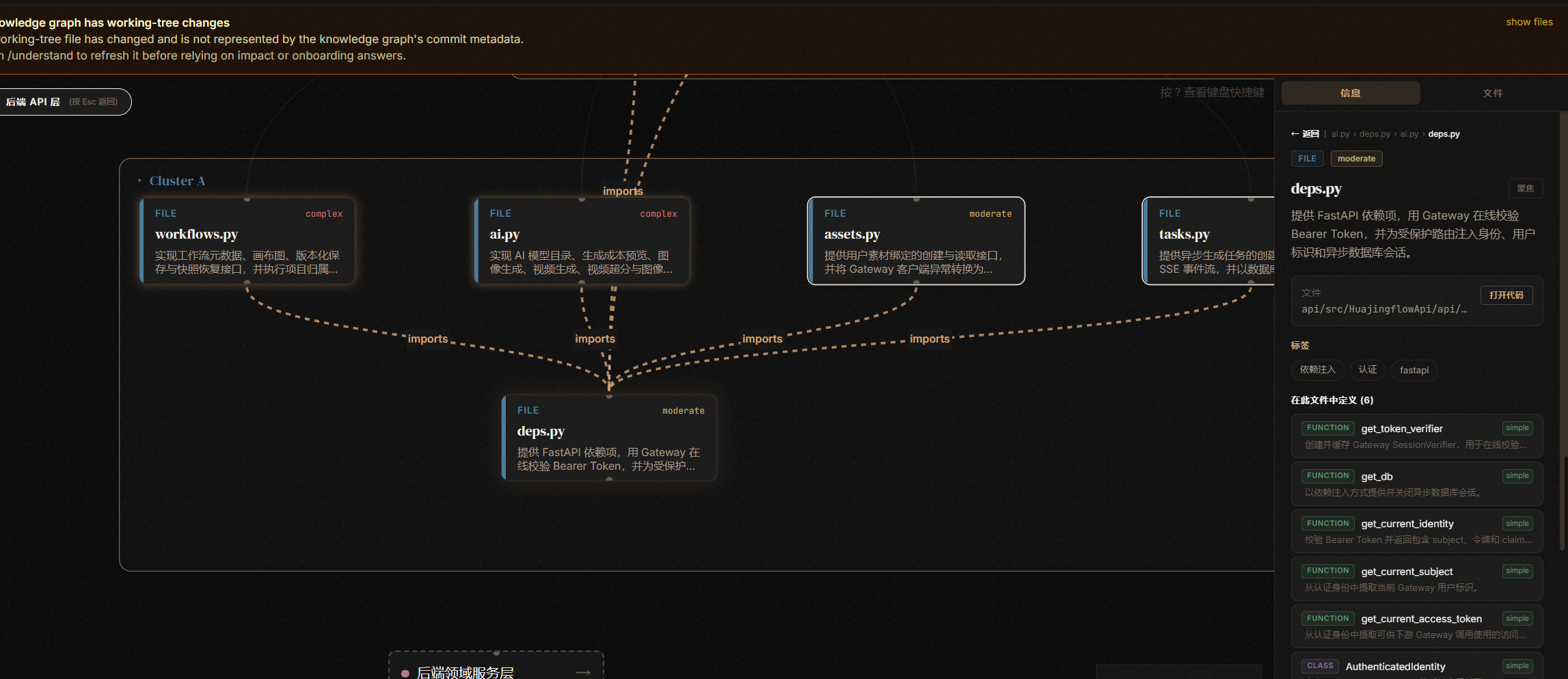This screenshot has height=679, width=1568.
Task: Select the workflows.py file node
Action: click(247, 241)
